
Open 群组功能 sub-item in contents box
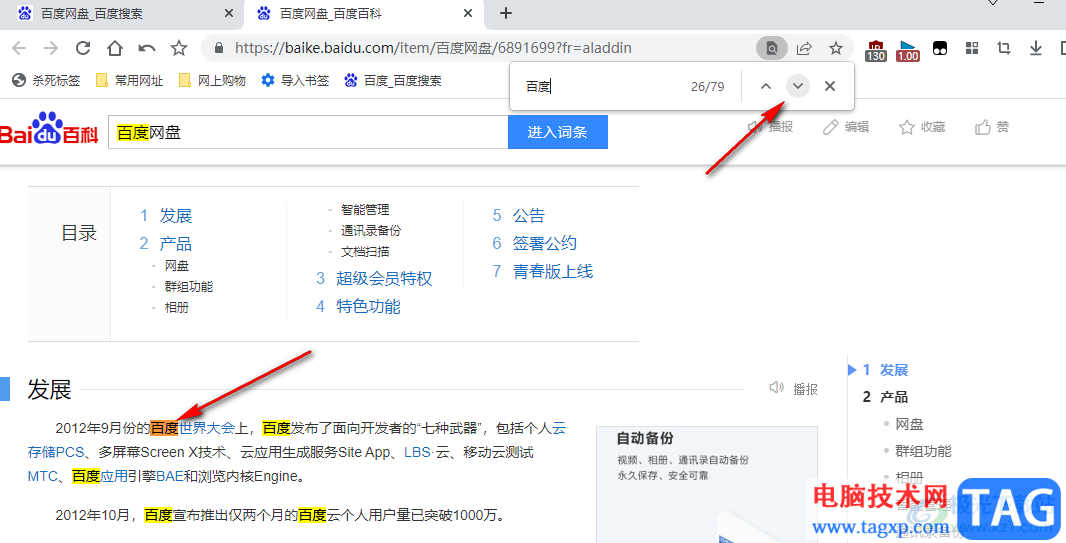(x=189, y=287)
